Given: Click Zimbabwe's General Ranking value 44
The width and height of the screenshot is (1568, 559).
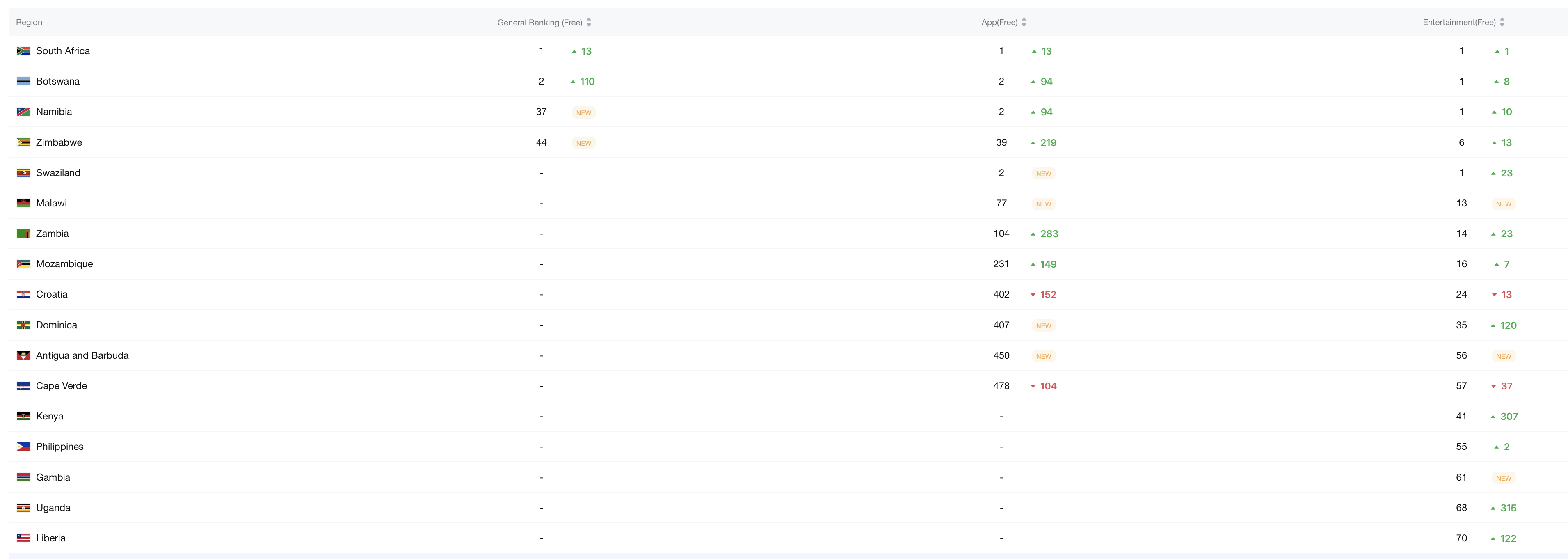Looking at the screenshot, I should pyautogui.click(x=541, y=142).
